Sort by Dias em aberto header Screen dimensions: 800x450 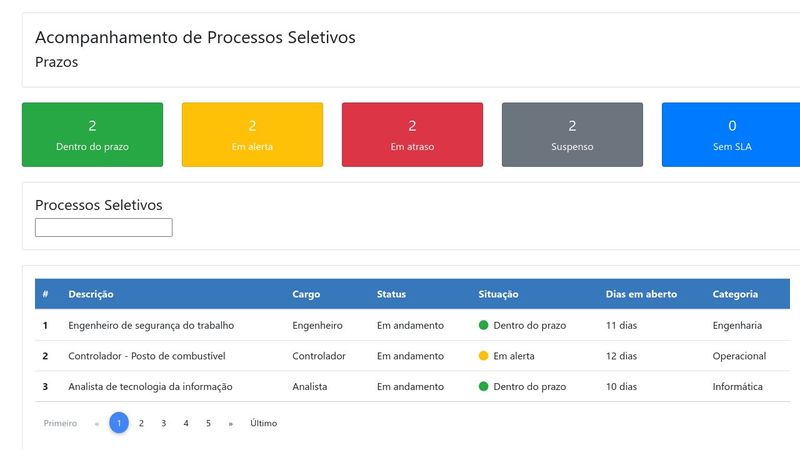(x=641, y=294)
